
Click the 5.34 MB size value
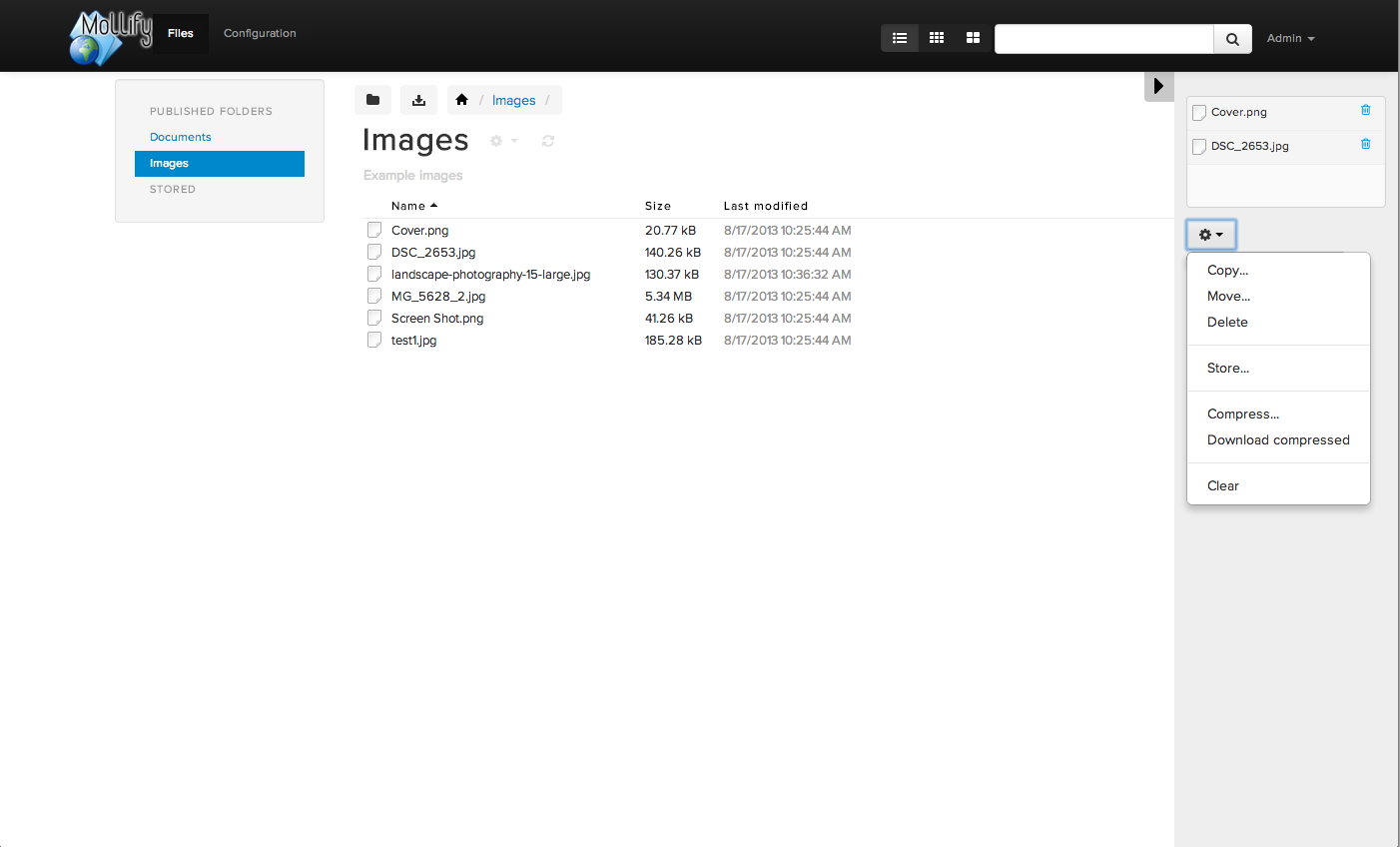tap(668, 296)
